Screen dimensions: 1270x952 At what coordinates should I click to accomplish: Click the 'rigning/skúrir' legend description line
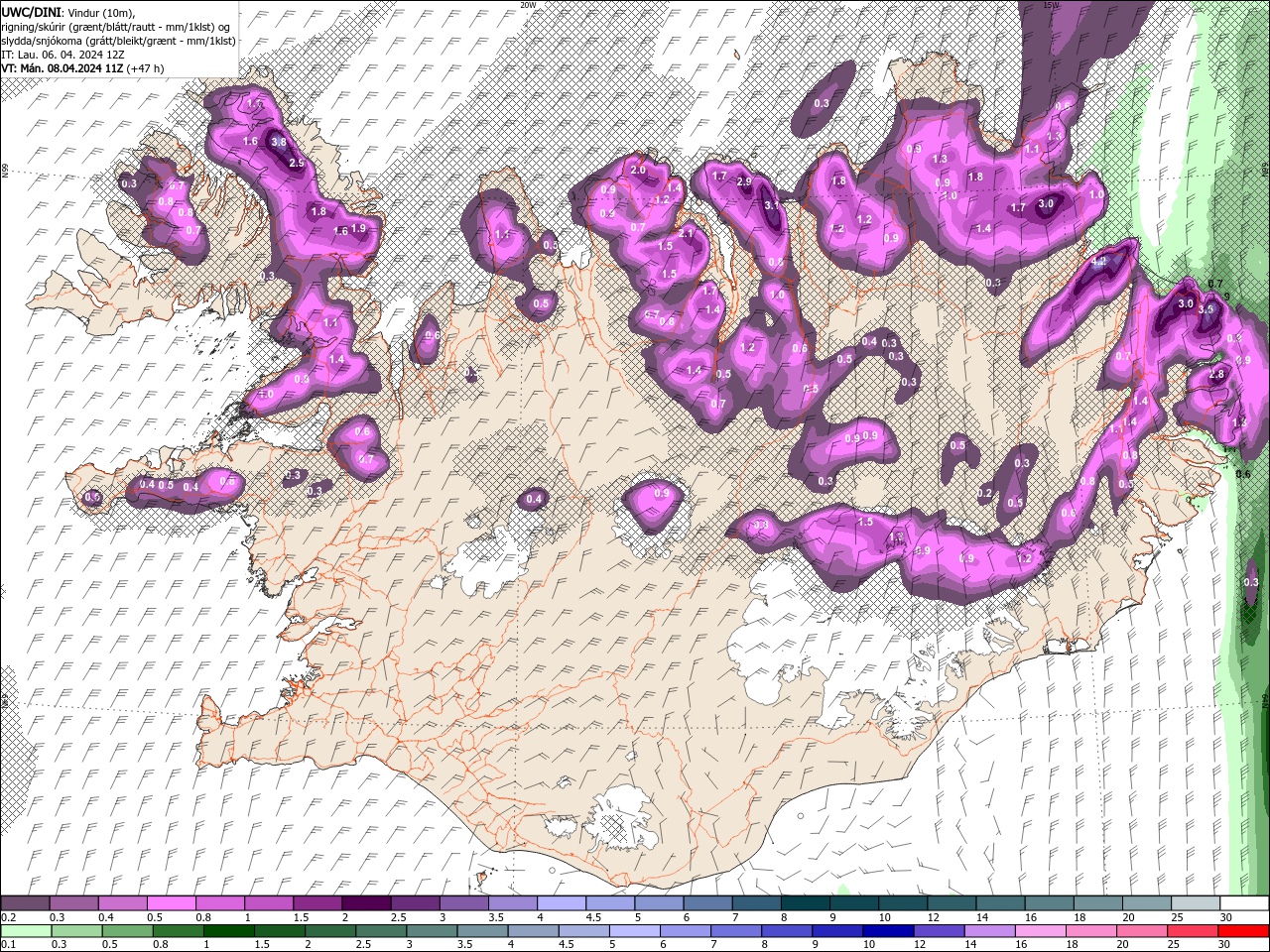tap(117, 26)
